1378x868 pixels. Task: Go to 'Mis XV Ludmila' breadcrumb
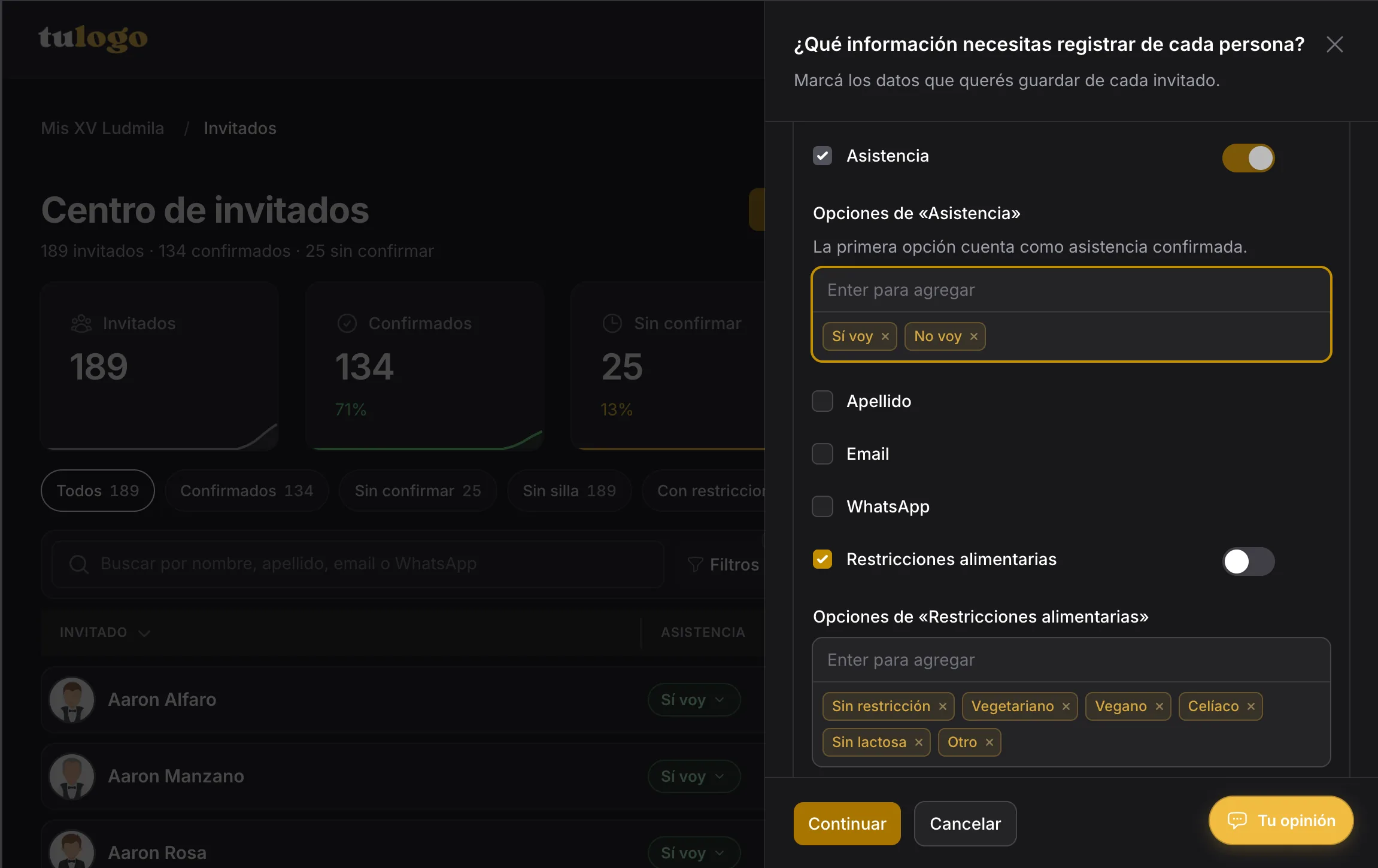coord(102,129)
